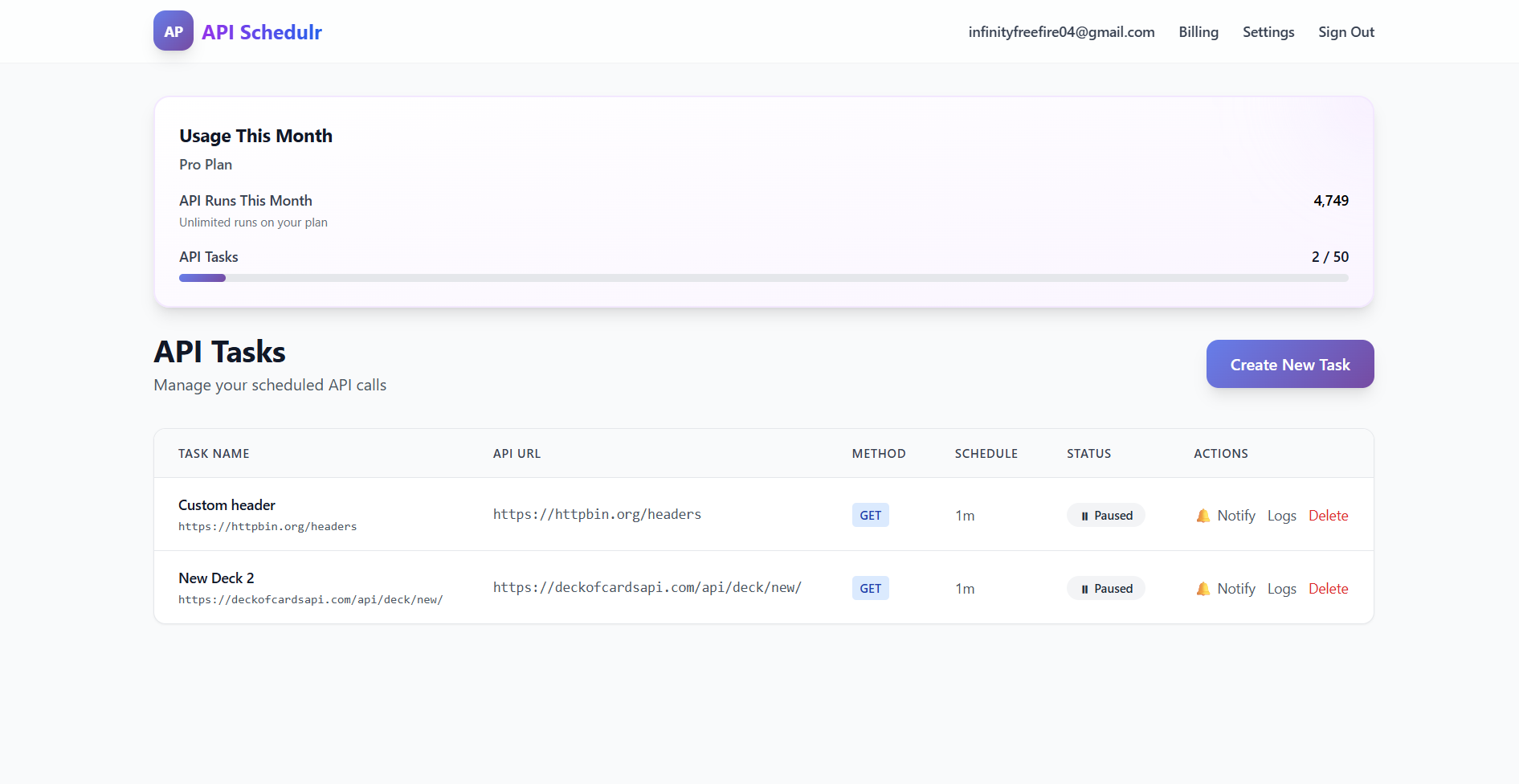Click Sign Out in the header
The image size is (1519, 784).
[x=1346, y=32]
